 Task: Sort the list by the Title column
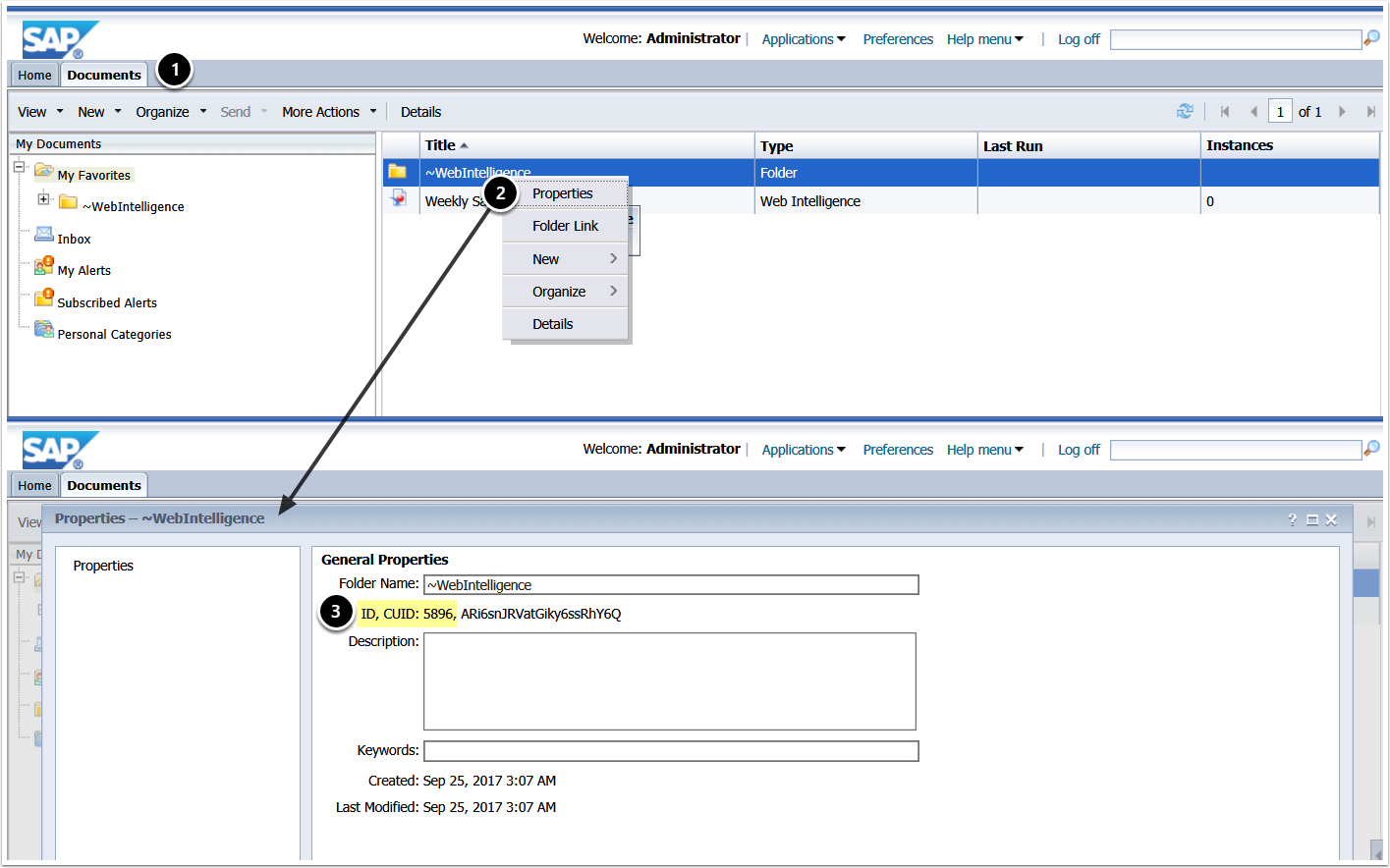click(x=587, y=145)
